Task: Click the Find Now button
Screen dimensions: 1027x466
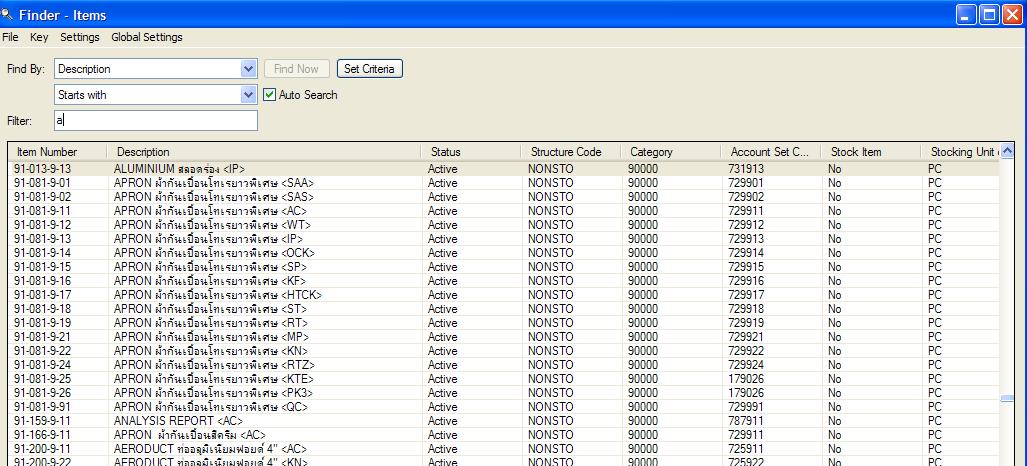Action: point(297,69)
